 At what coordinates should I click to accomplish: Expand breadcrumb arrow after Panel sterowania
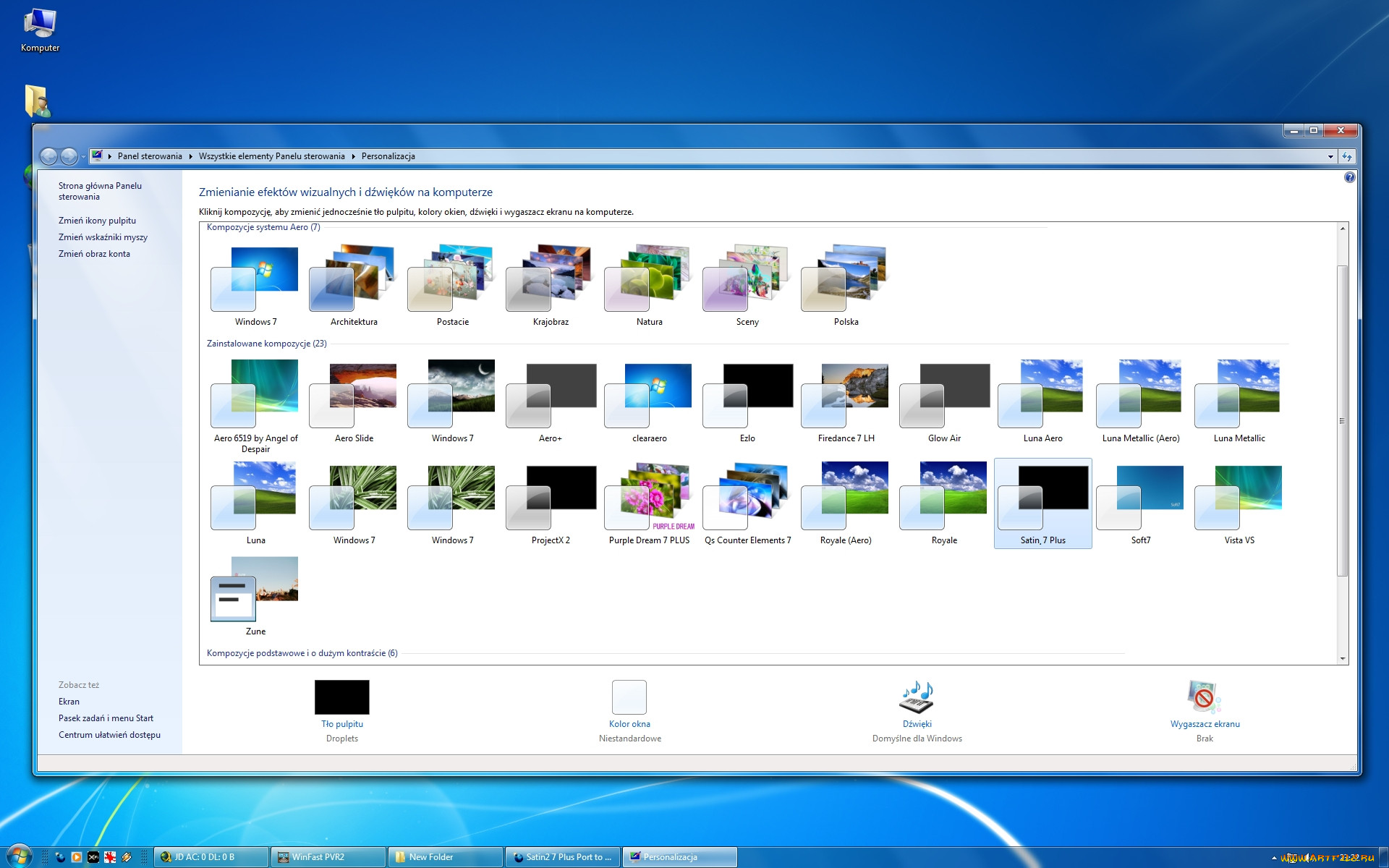coord(190,156)
